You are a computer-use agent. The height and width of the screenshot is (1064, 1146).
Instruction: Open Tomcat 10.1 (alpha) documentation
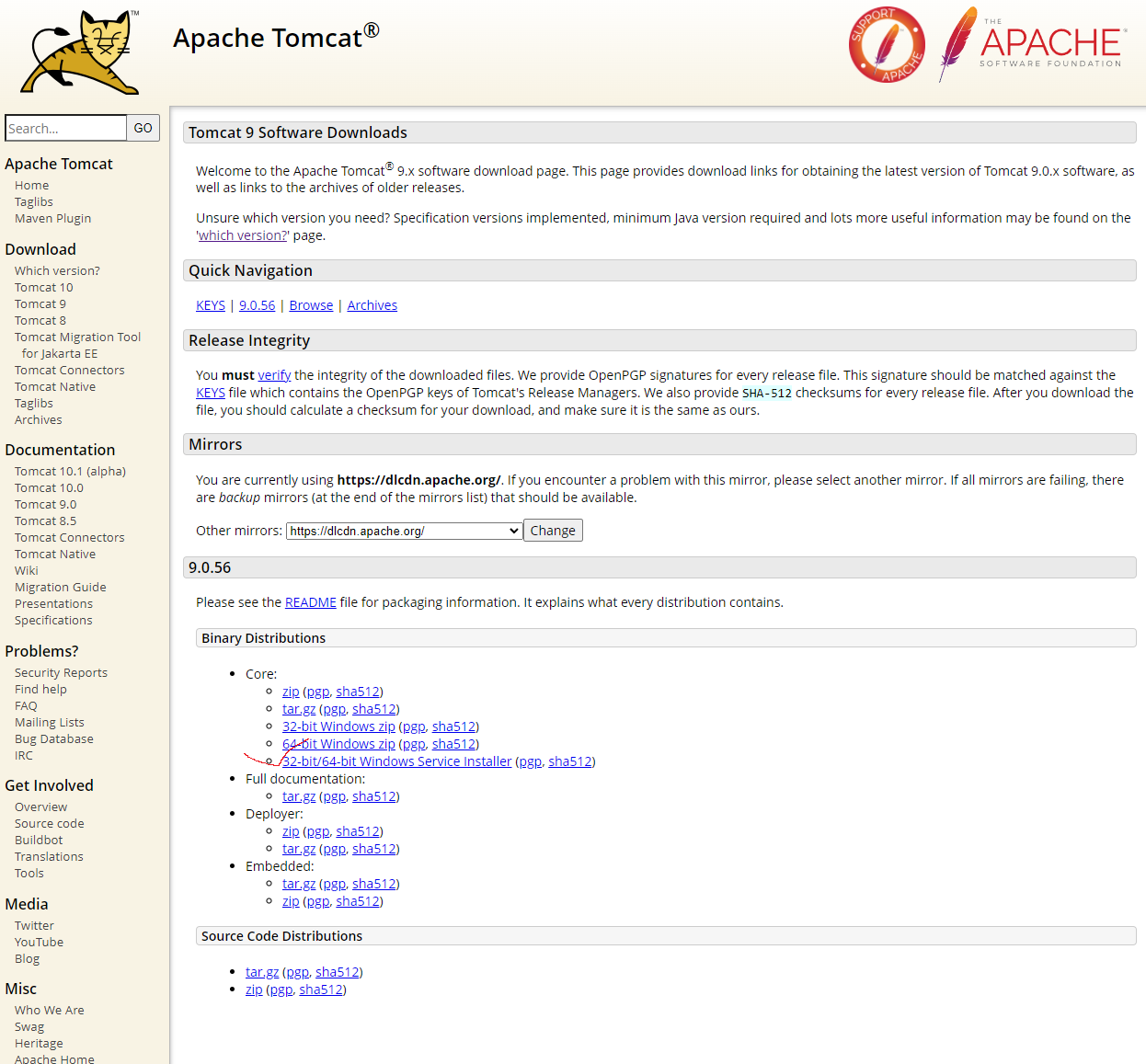pyautogui.click(x=70, y=471)
